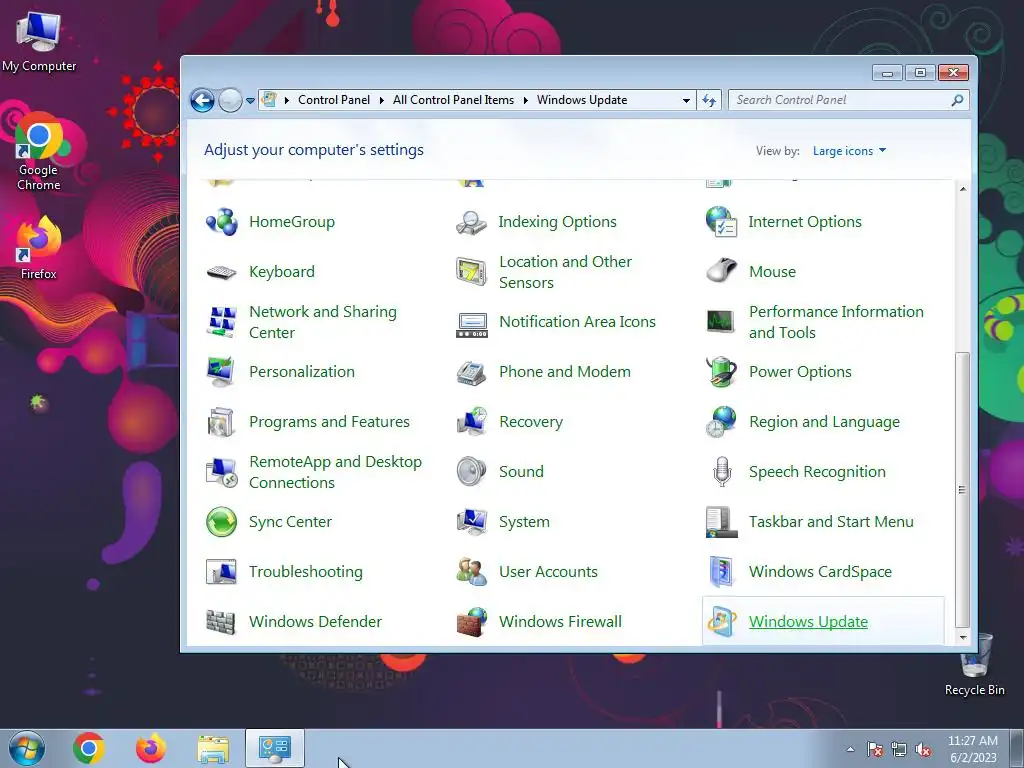Click Control Panel in the breadcrumb
The height and width of the screenshot is (768, 1024).
click(334, 100)
